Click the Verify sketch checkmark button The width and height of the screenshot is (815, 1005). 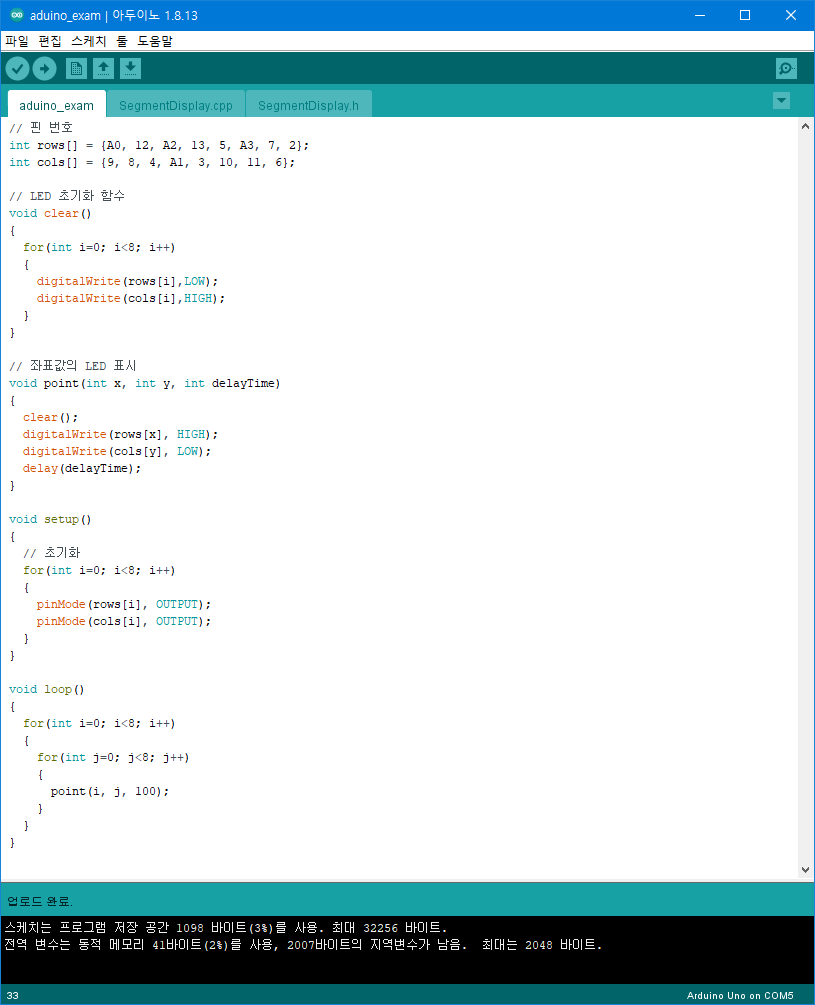coord(17,69)
